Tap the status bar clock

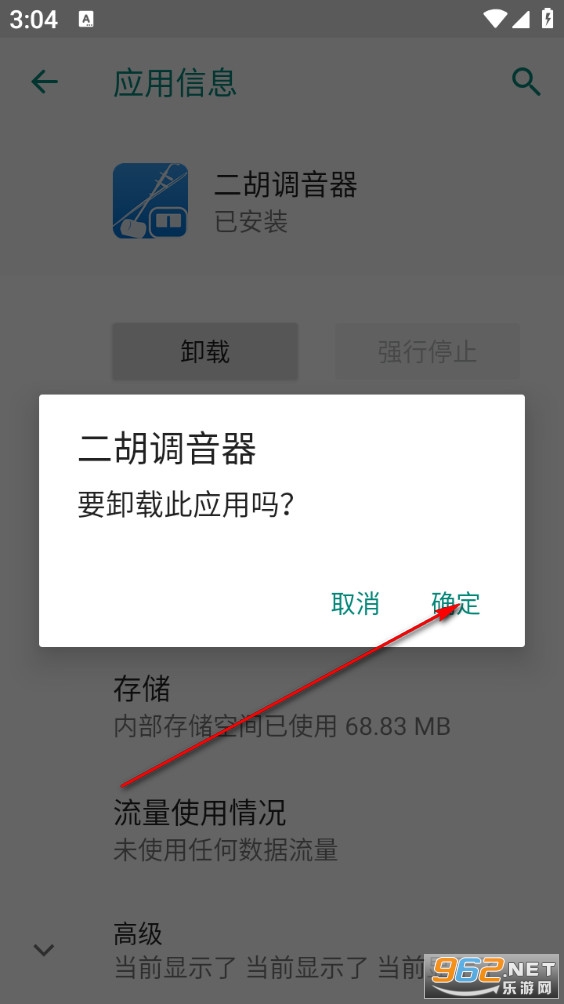click(x=33, y=19)
